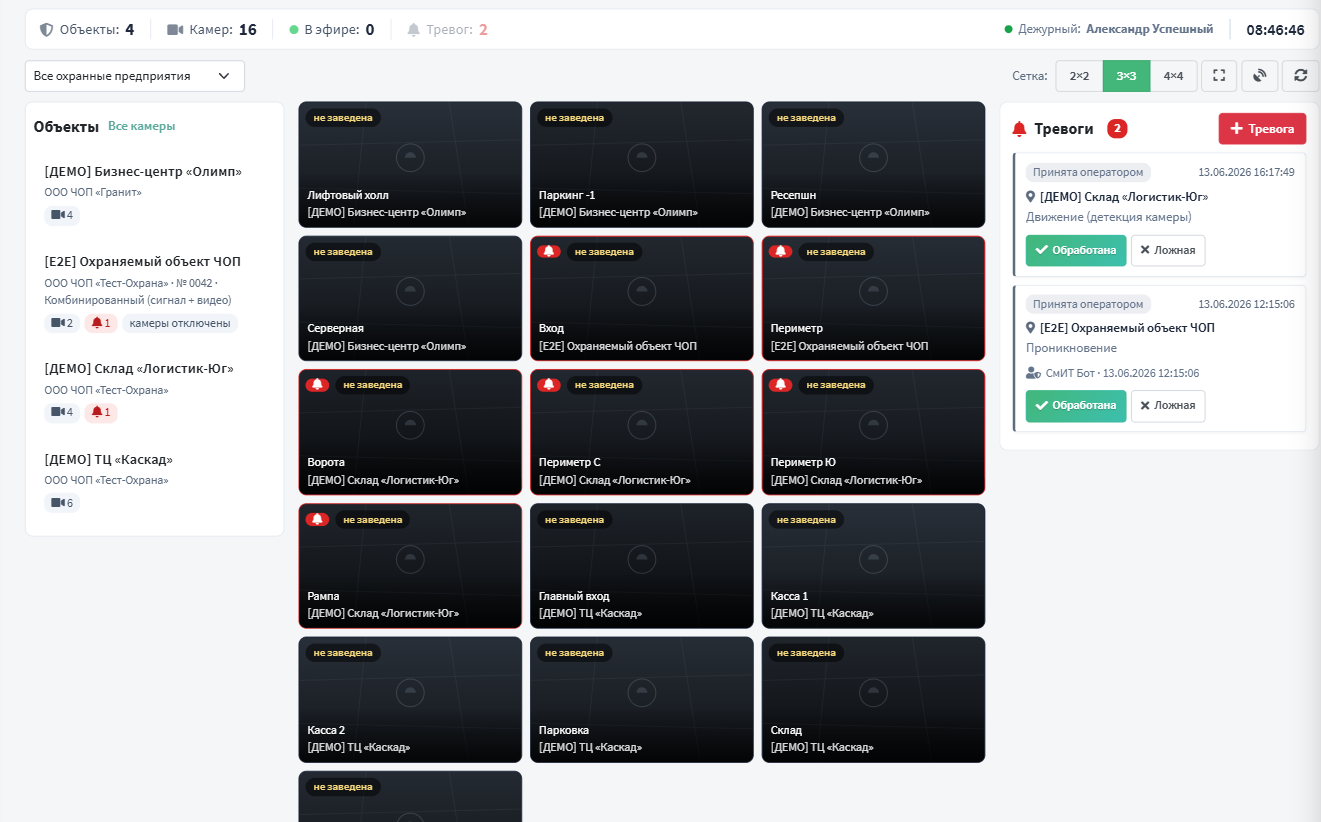This screenshot has height=822, width=1321.
Task: Open the Все охранные предприятия dropdown
Action: coord(135,76)
